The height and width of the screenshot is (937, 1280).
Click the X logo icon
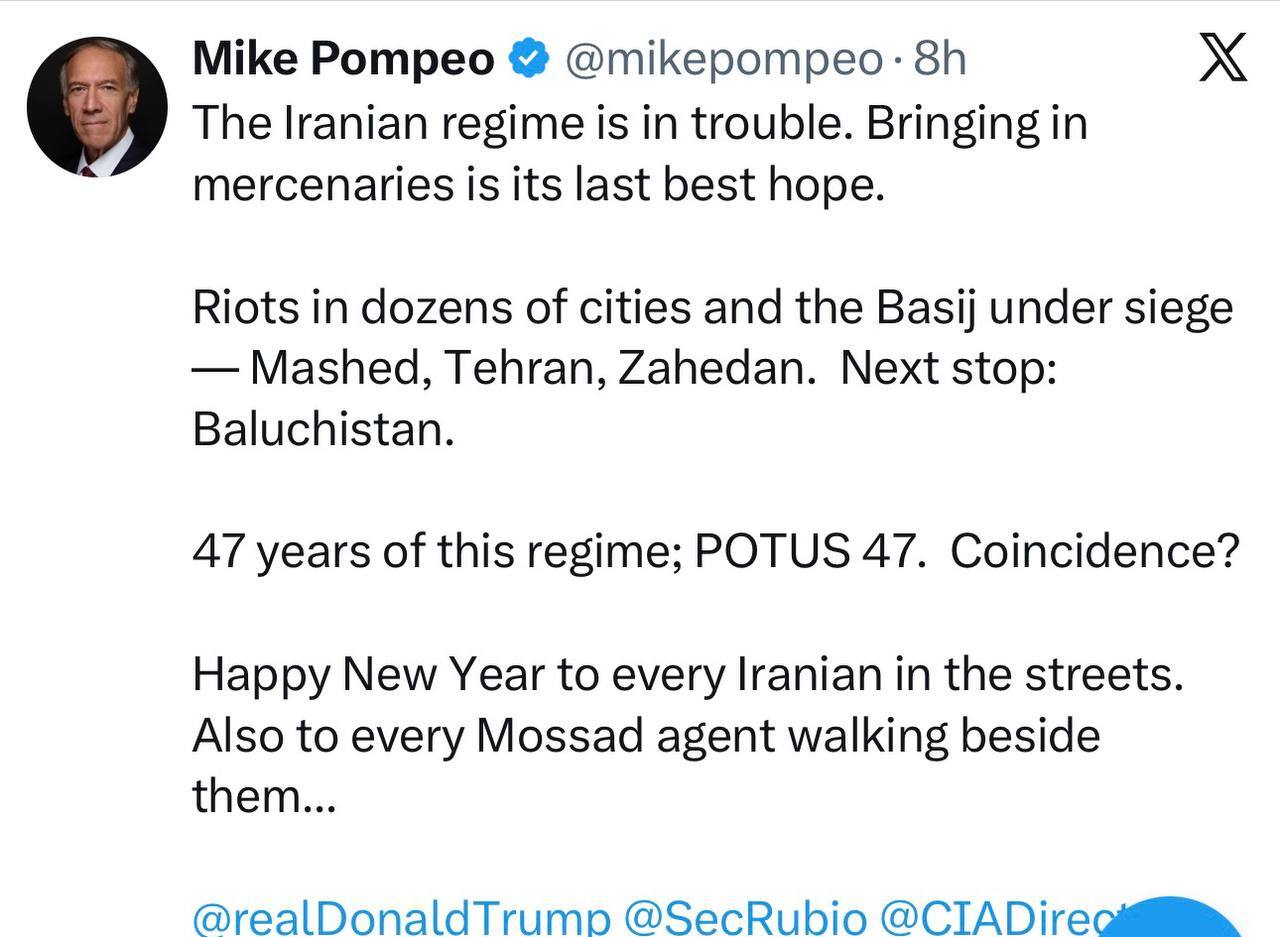pos(1222,60)
